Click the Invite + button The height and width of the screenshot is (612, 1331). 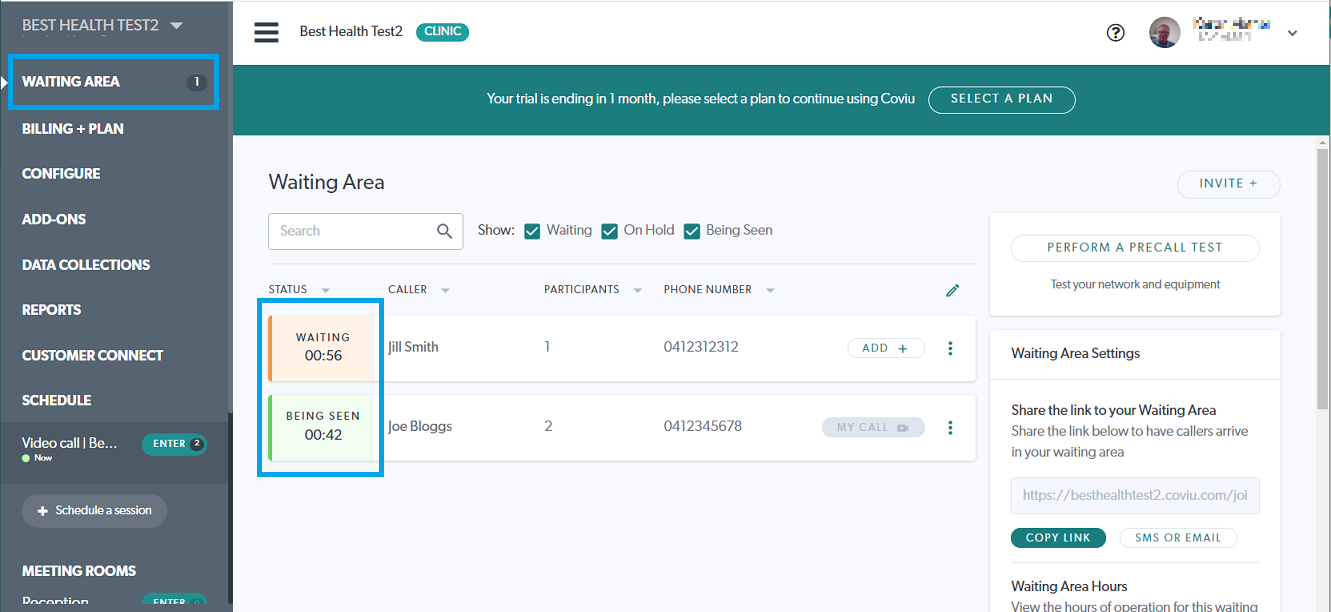coord(1228,184)
